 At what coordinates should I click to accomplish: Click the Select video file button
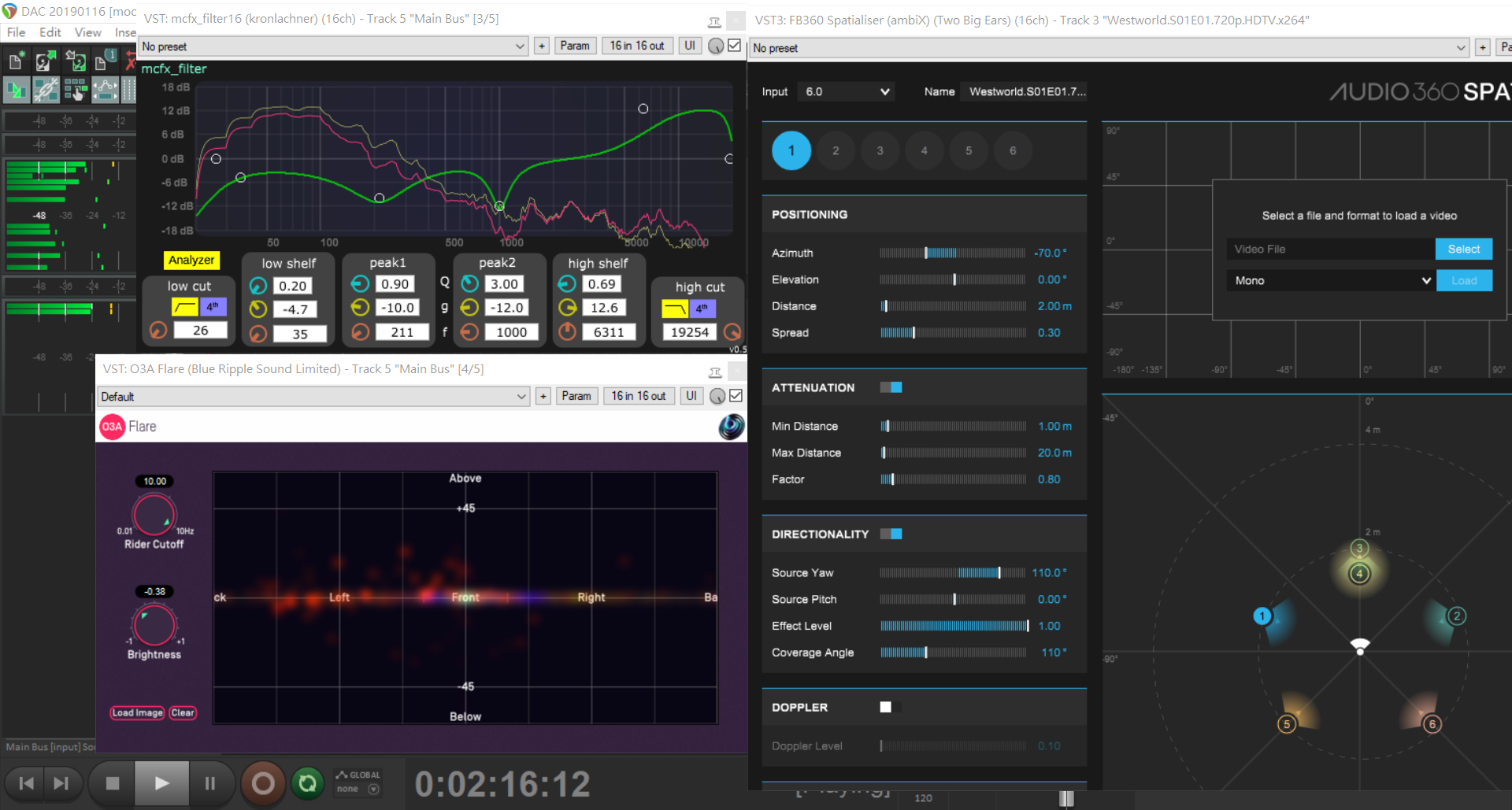(x=1464, y=249)
